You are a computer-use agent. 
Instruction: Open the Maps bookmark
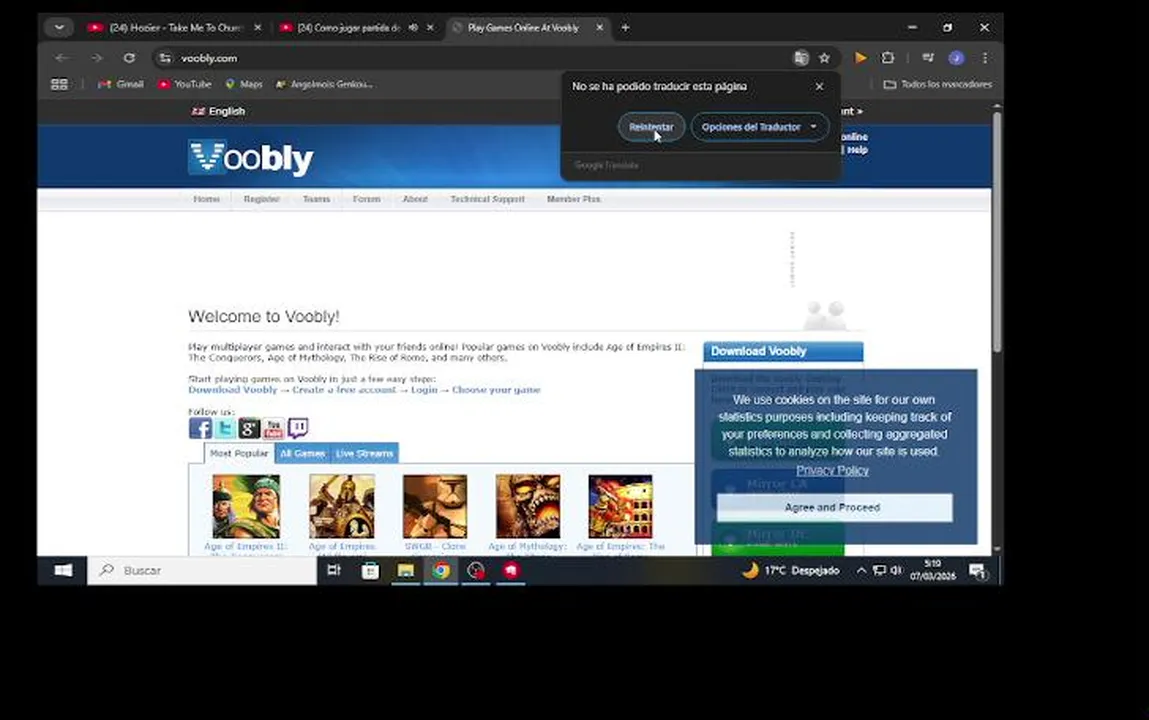coord(244,84)
